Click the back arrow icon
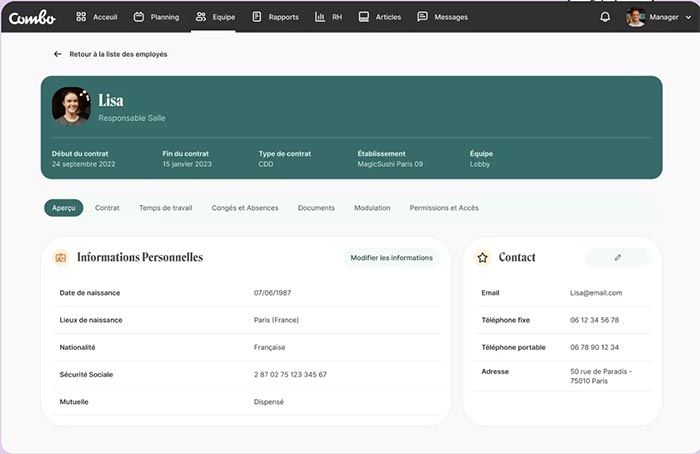The width and height of the screenshot is (700, 454). [x=58, y=54]
